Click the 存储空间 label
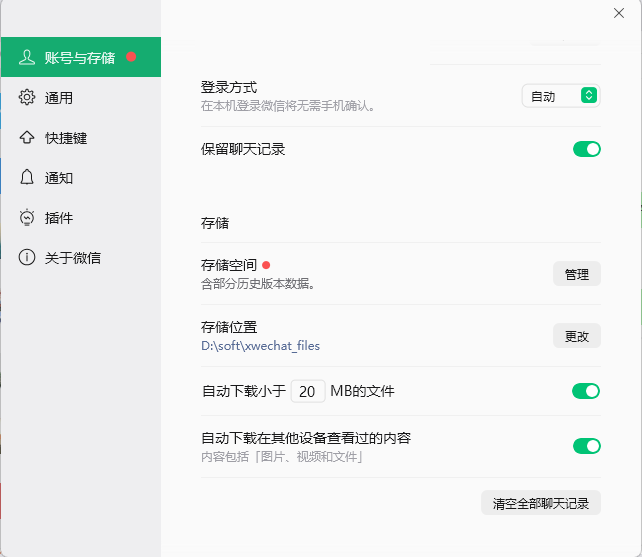This screenshot has height=557, width=642. [229, 265]
